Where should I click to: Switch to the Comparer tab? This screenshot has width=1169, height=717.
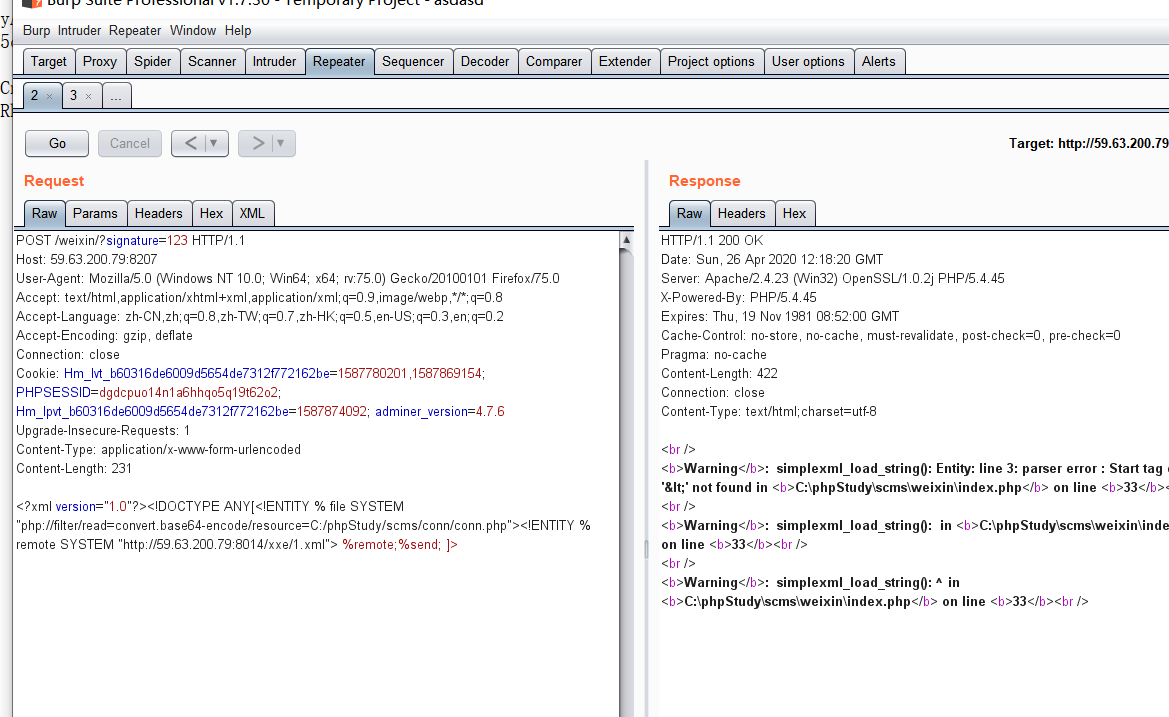pyautogui.click(x=554, y=62)
